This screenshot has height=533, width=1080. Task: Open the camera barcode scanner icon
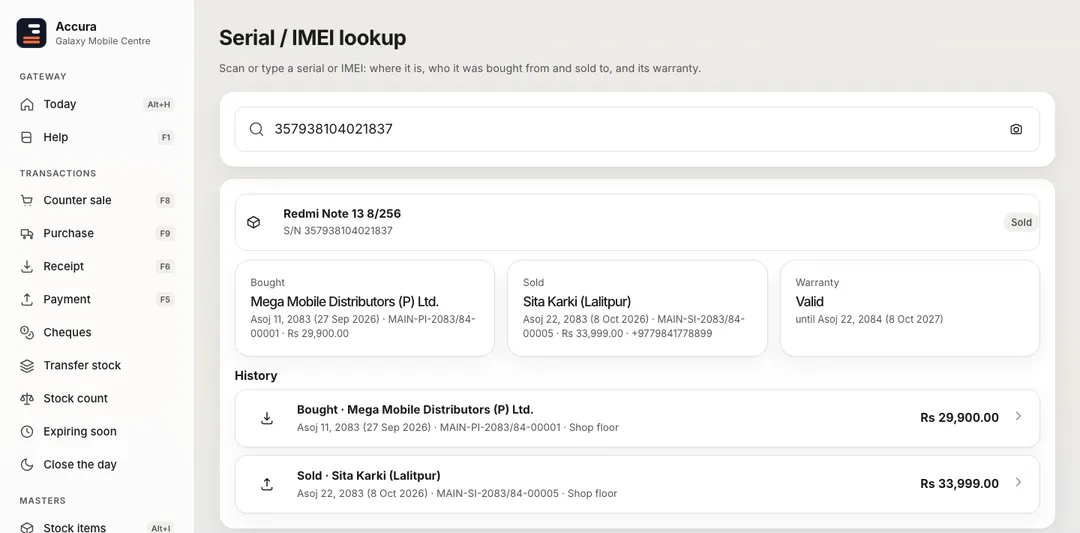coord(1016,129)
